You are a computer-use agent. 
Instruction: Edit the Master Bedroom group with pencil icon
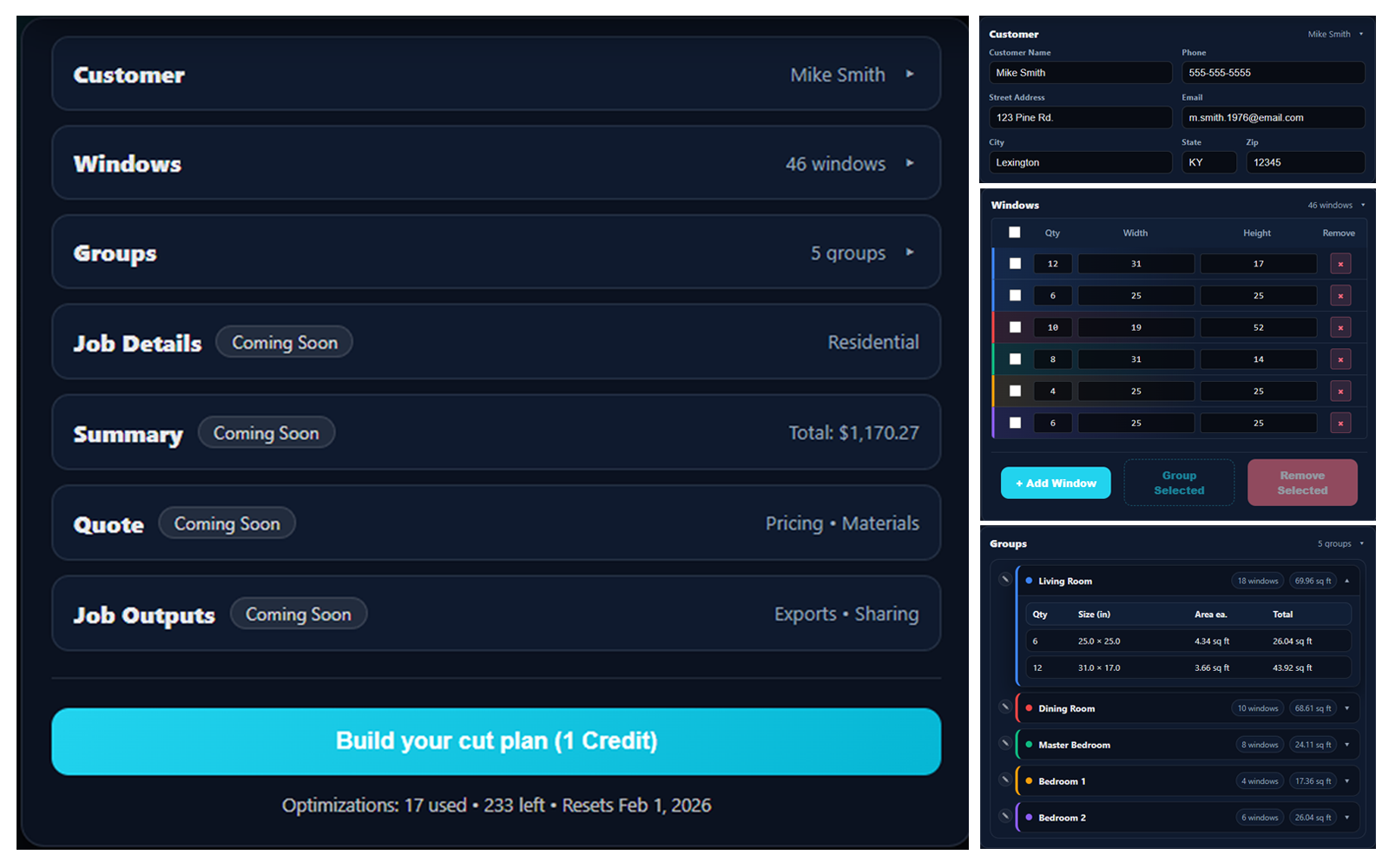[x=1004, y=744]
